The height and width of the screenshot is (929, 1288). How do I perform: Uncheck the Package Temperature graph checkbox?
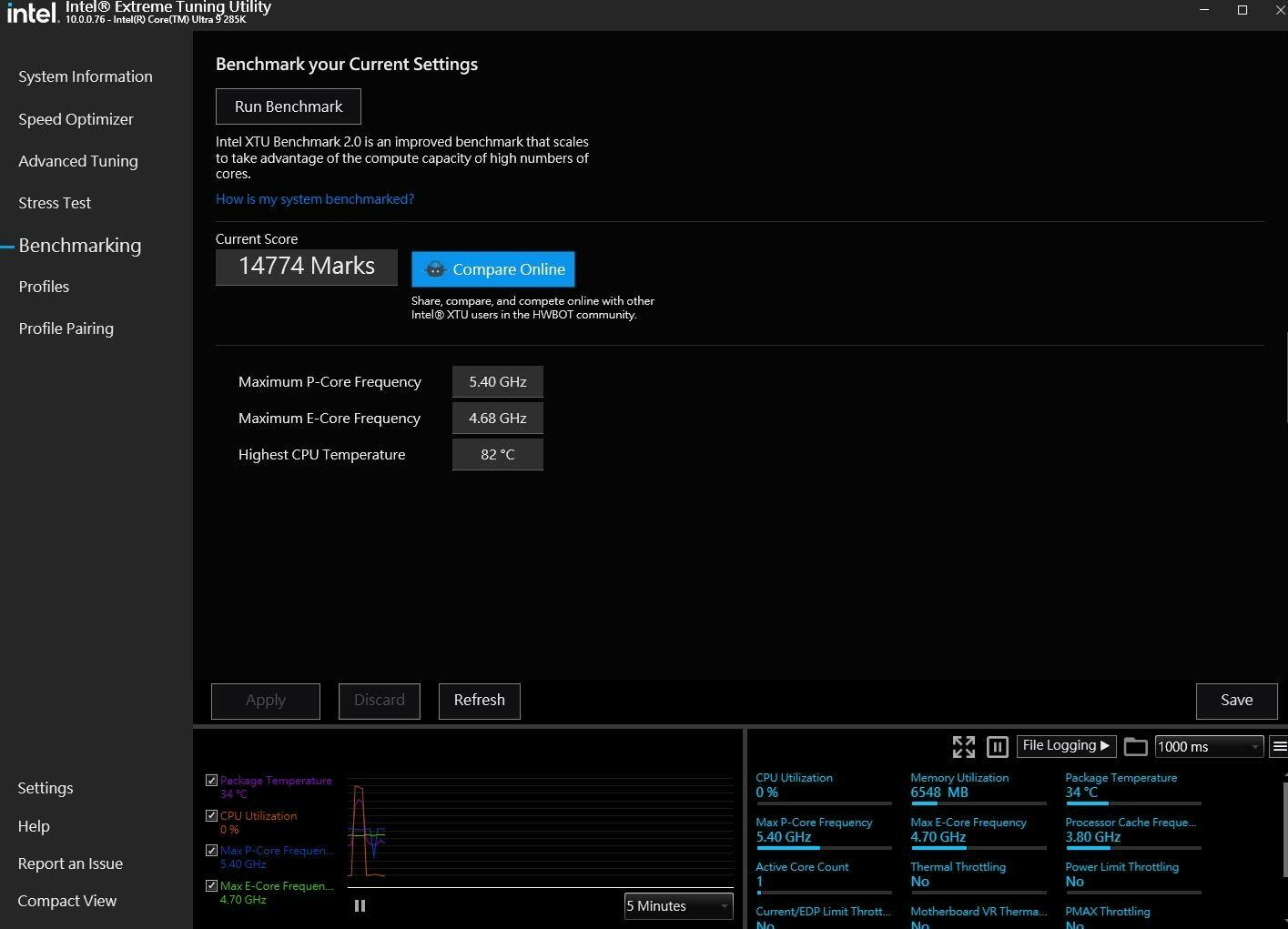211,781
